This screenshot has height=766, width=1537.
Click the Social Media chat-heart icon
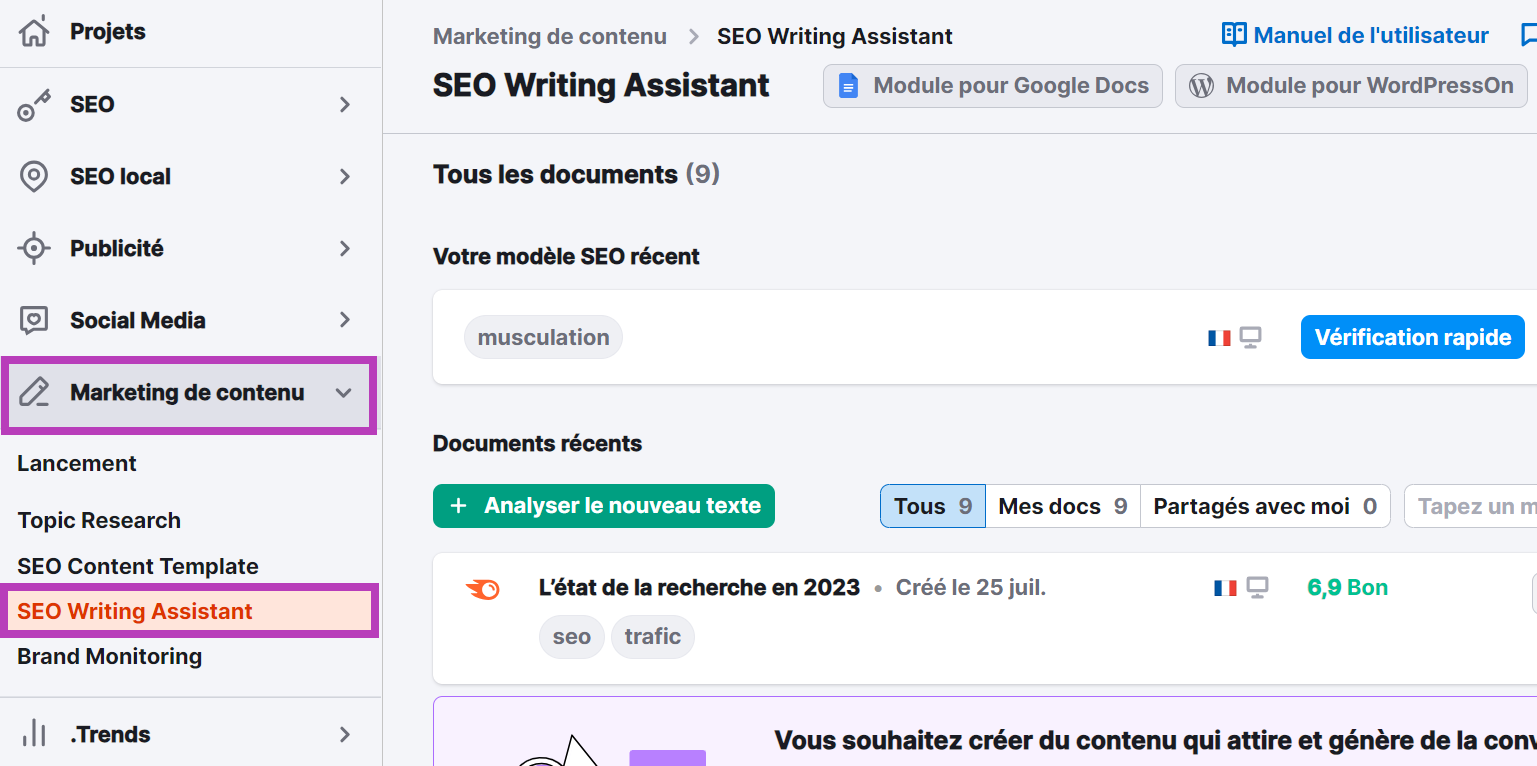tap(34, 321)
